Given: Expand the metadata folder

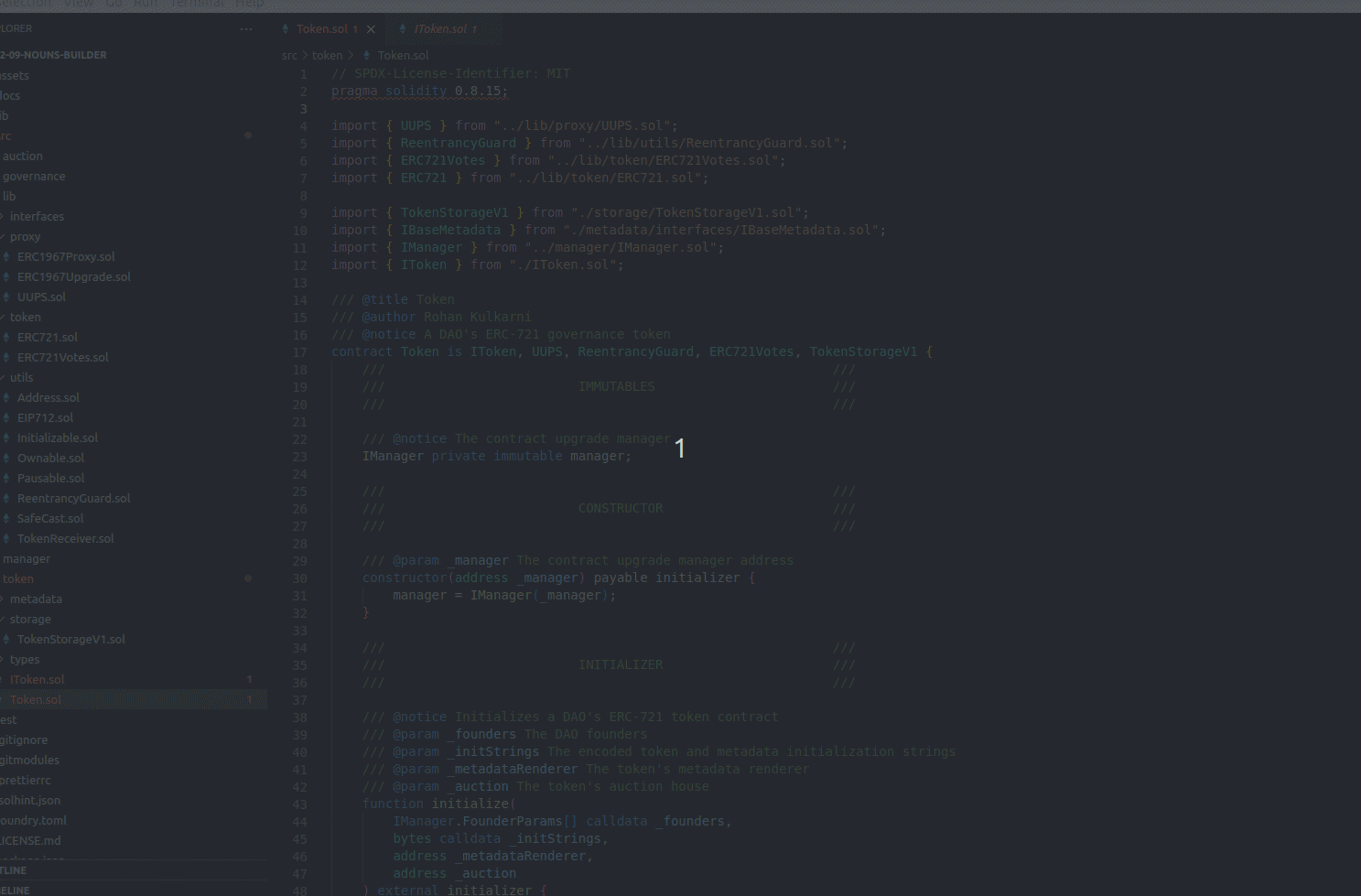Looking at the screenshot, I should tap(36, 599).
